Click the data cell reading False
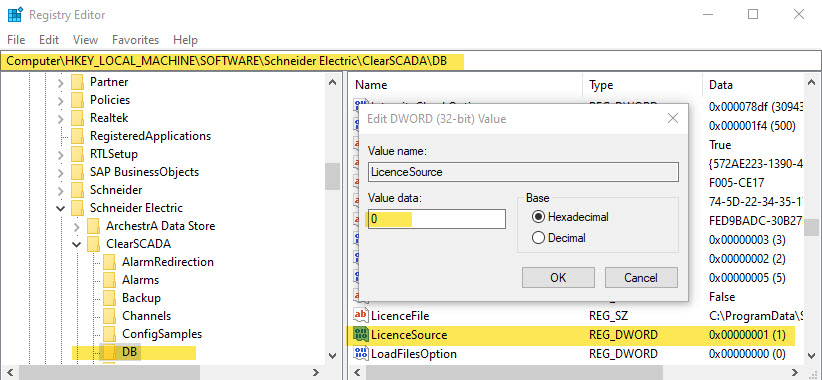Viewport: 822px width, 380px height. pyautogui.click(x=722, y=297)
